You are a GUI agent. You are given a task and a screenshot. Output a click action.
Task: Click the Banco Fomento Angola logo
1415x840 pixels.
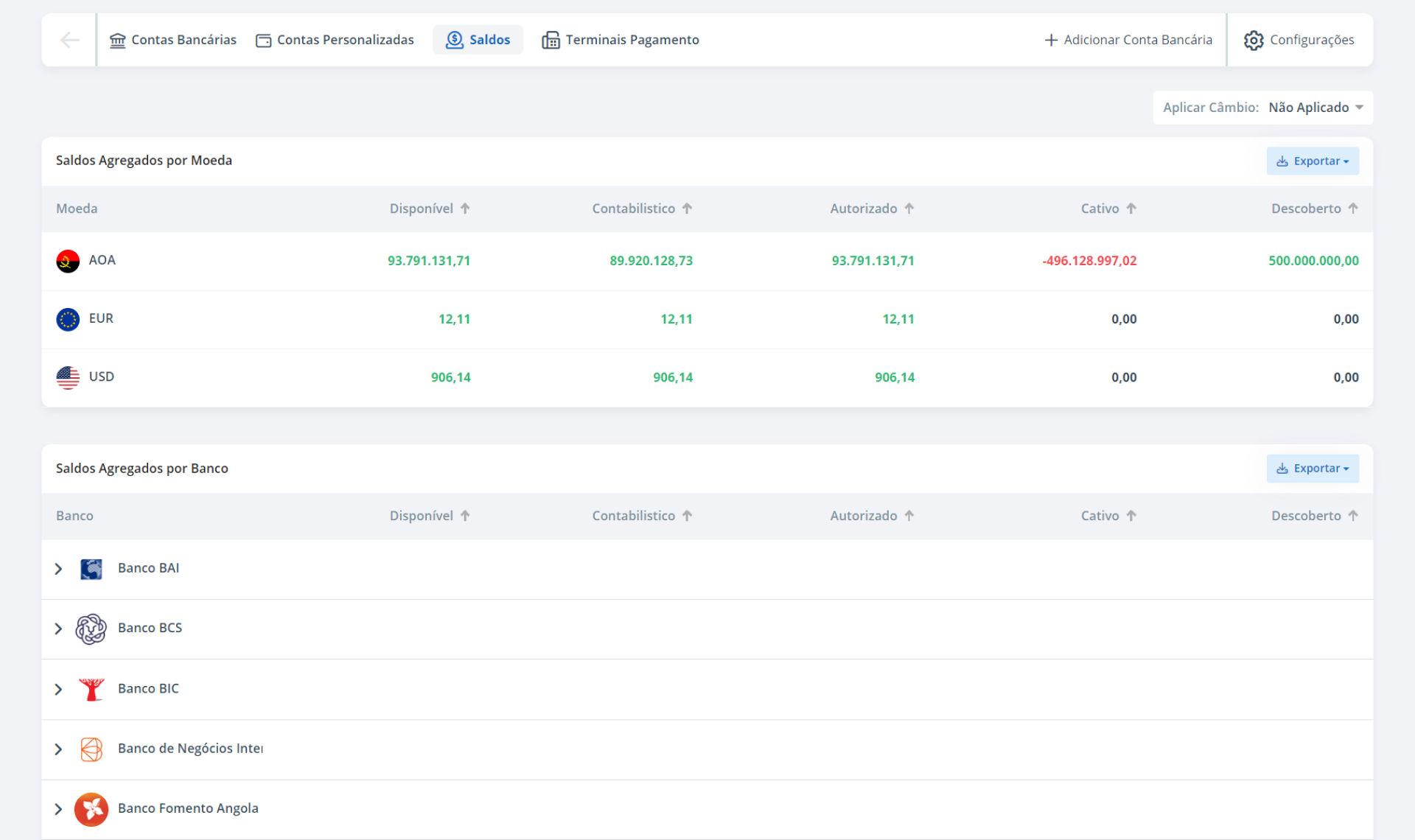[91, 809]
